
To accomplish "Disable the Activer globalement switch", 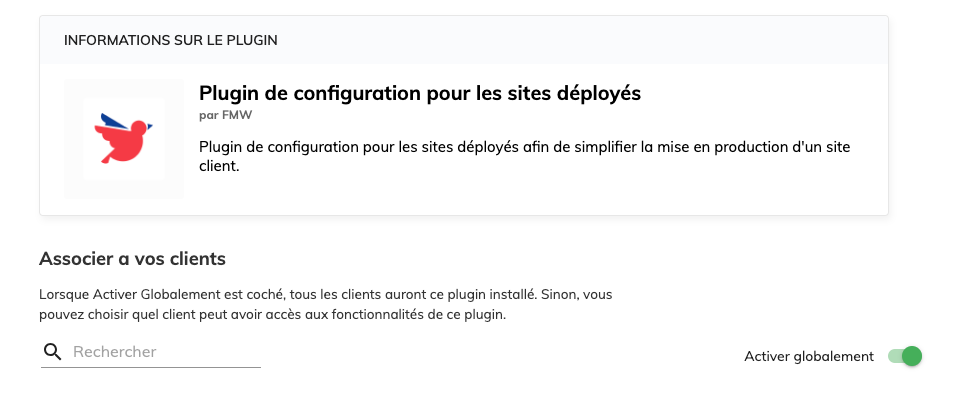I will point(905,356).
